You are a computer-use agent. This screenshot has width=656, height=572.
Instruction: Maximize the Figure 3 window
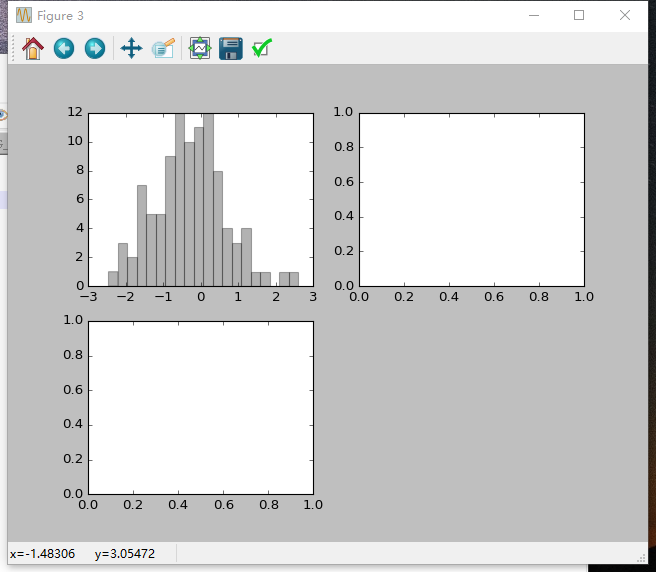pyautogui.click(x=579, y=15)
